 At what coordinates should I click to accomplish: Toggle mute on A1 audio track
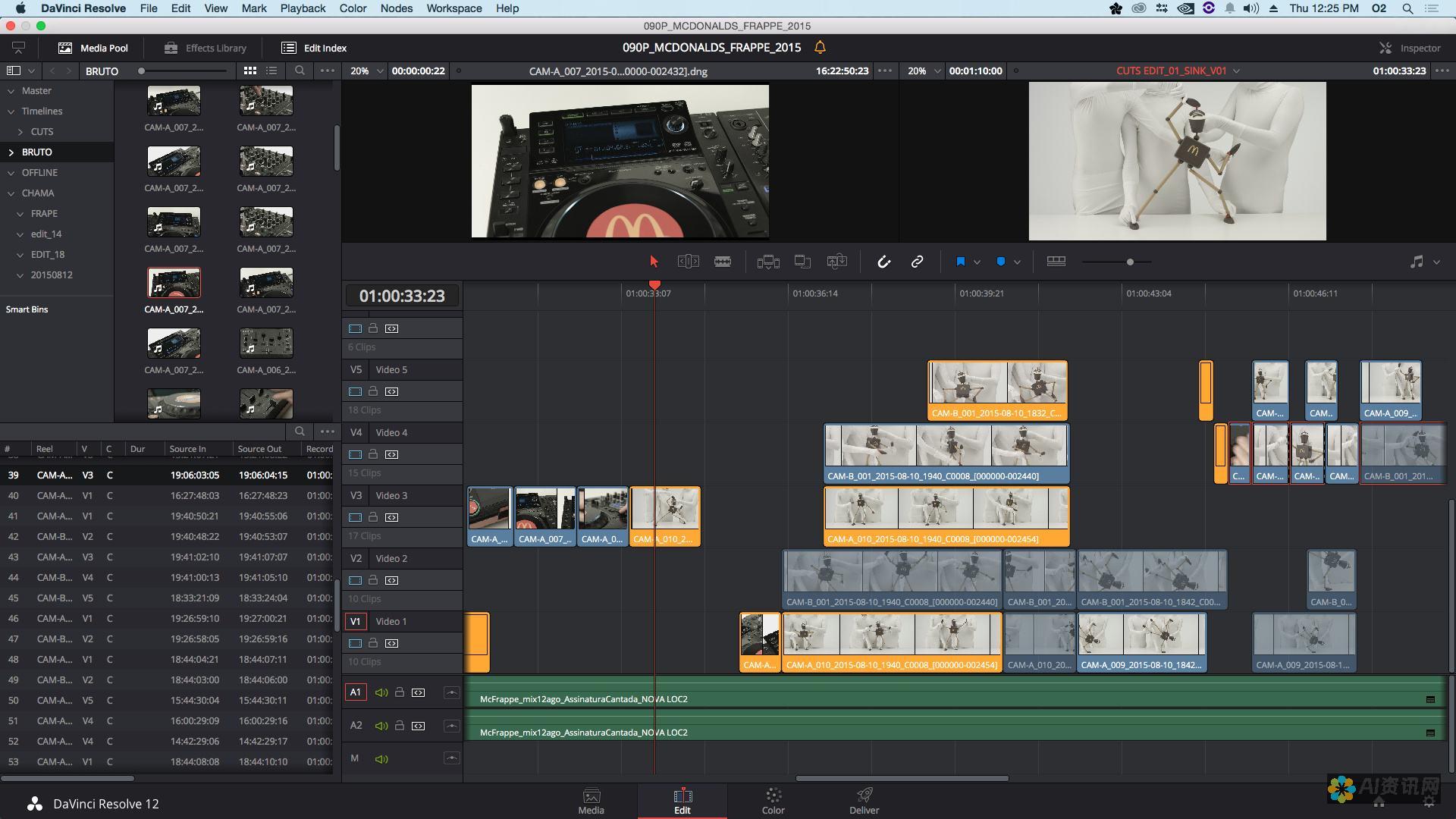click(380, 692)
